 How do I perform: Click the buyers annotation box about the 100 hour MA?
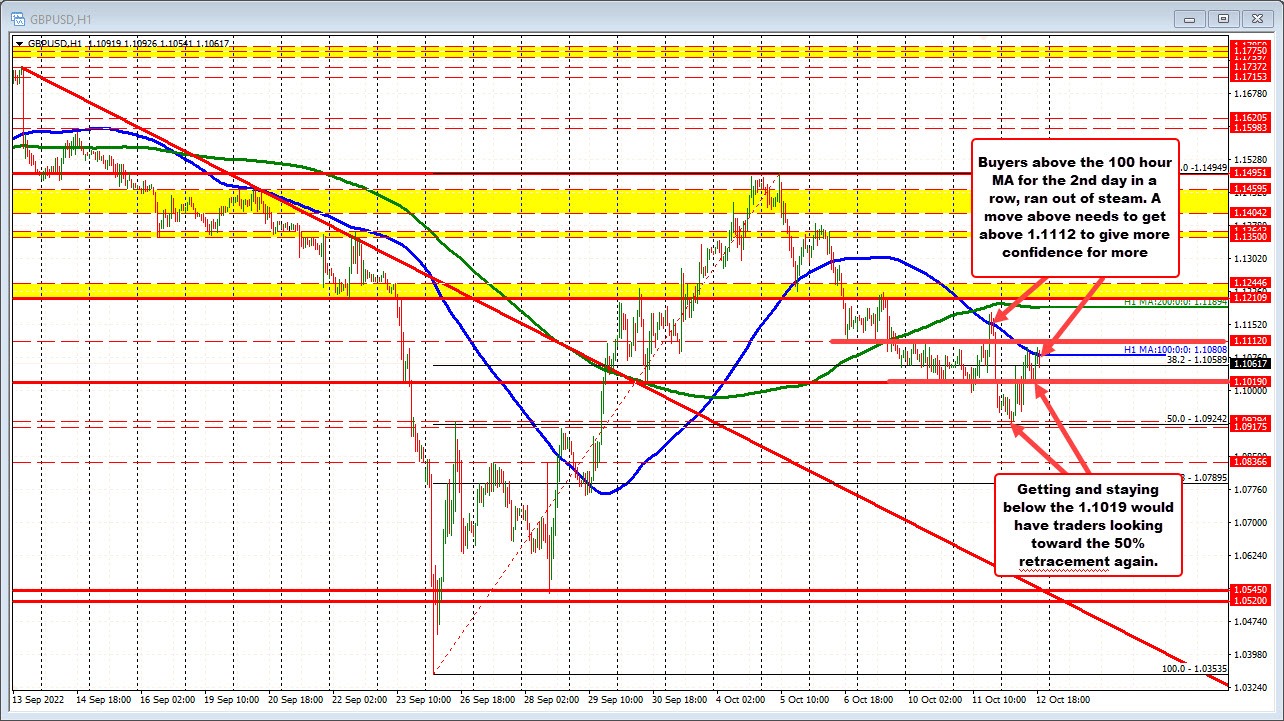pos(1076,208)
